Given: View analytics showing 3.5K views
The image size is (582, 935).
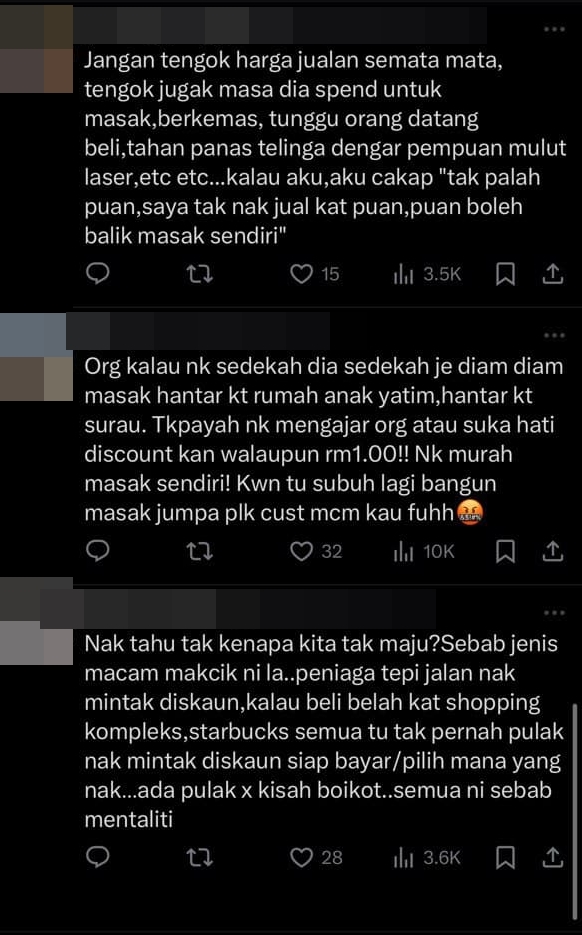Looking at the screenshot, I should click(x=427, y=274).
